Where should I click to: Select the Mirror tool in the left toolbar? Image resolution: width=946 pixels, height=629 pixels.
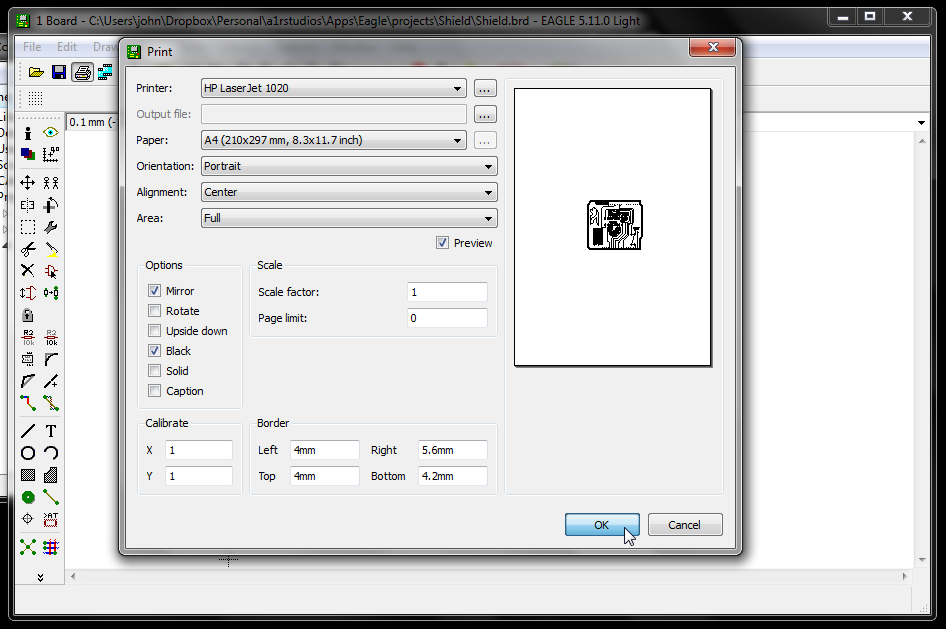28,205
